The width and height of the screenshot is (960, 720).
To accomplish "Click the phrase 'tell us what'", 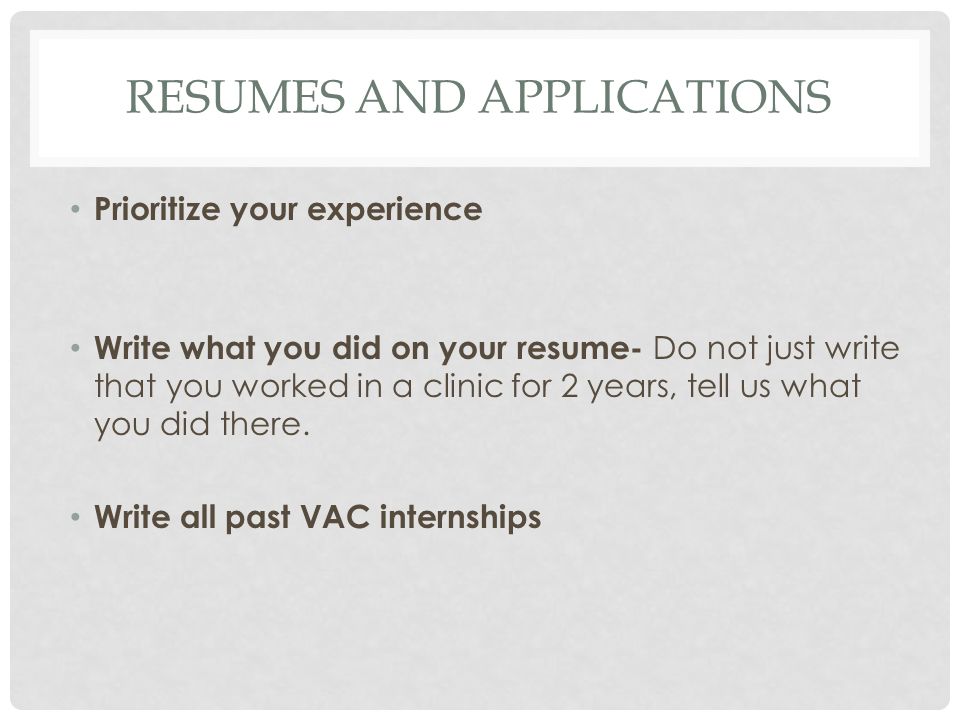I will click(774, 386).
